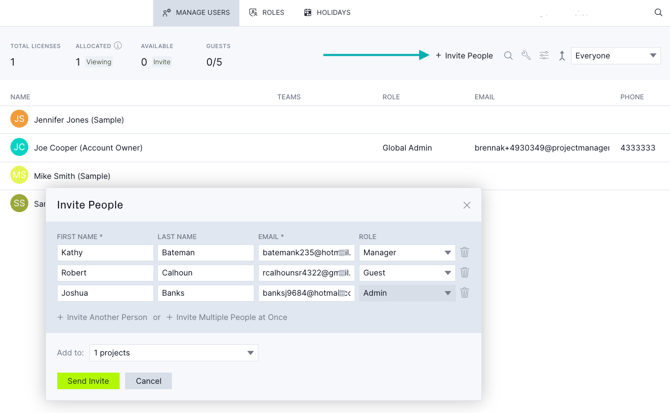Click the email field for Robert Calhoun
Image resolution: width=670 pixels, height=413 pixels.
pos(306,272)
